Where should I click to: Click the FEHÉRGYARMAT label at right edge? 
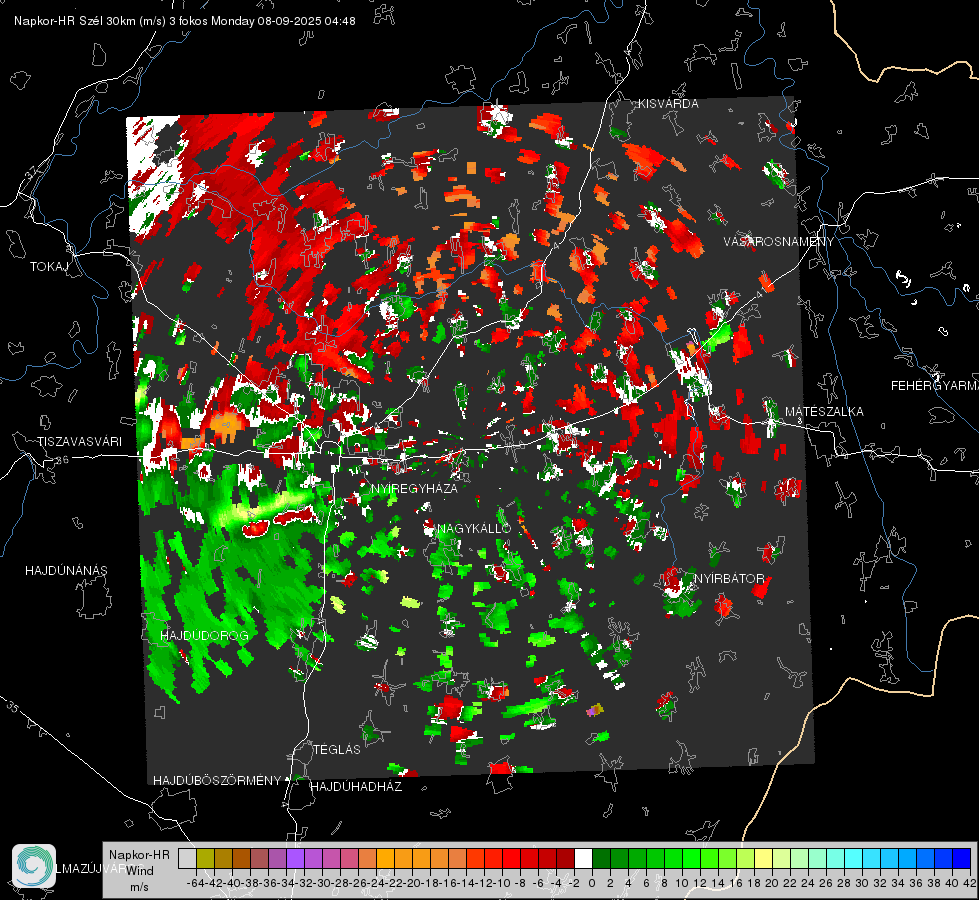click(x=934, y=385)
